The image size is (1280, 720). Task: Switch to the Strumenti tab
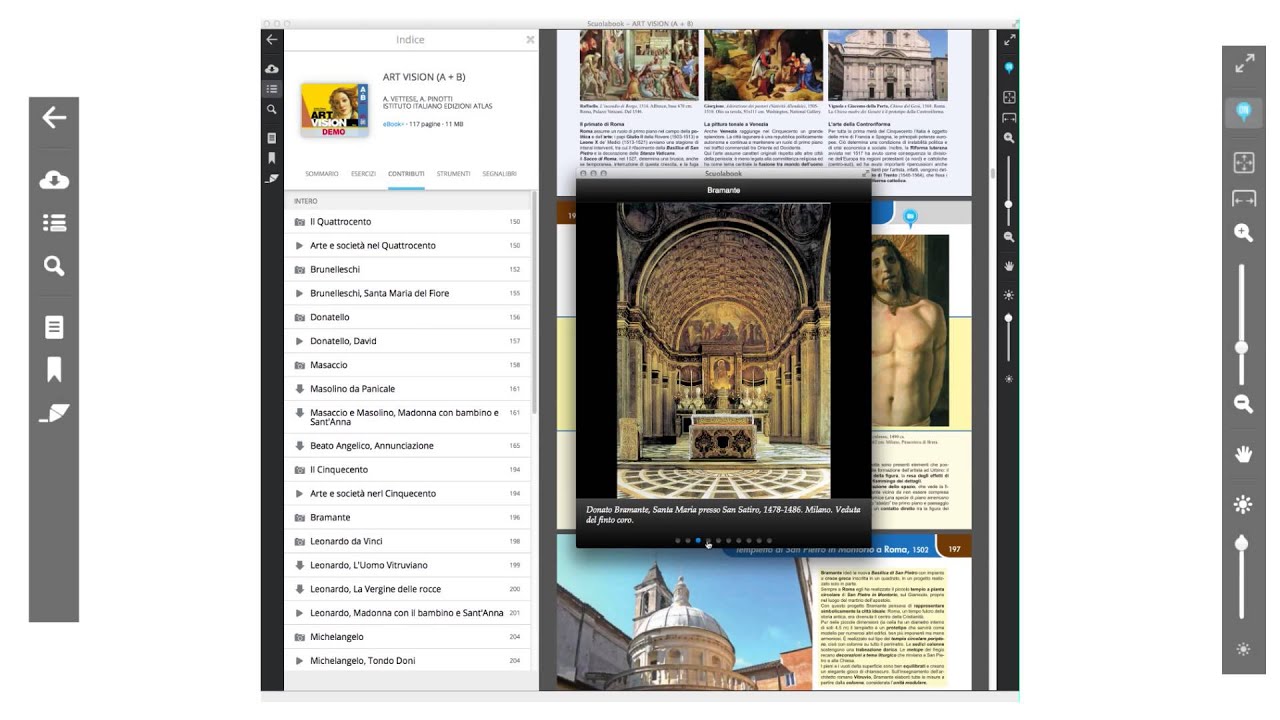(x=454, y=174)
